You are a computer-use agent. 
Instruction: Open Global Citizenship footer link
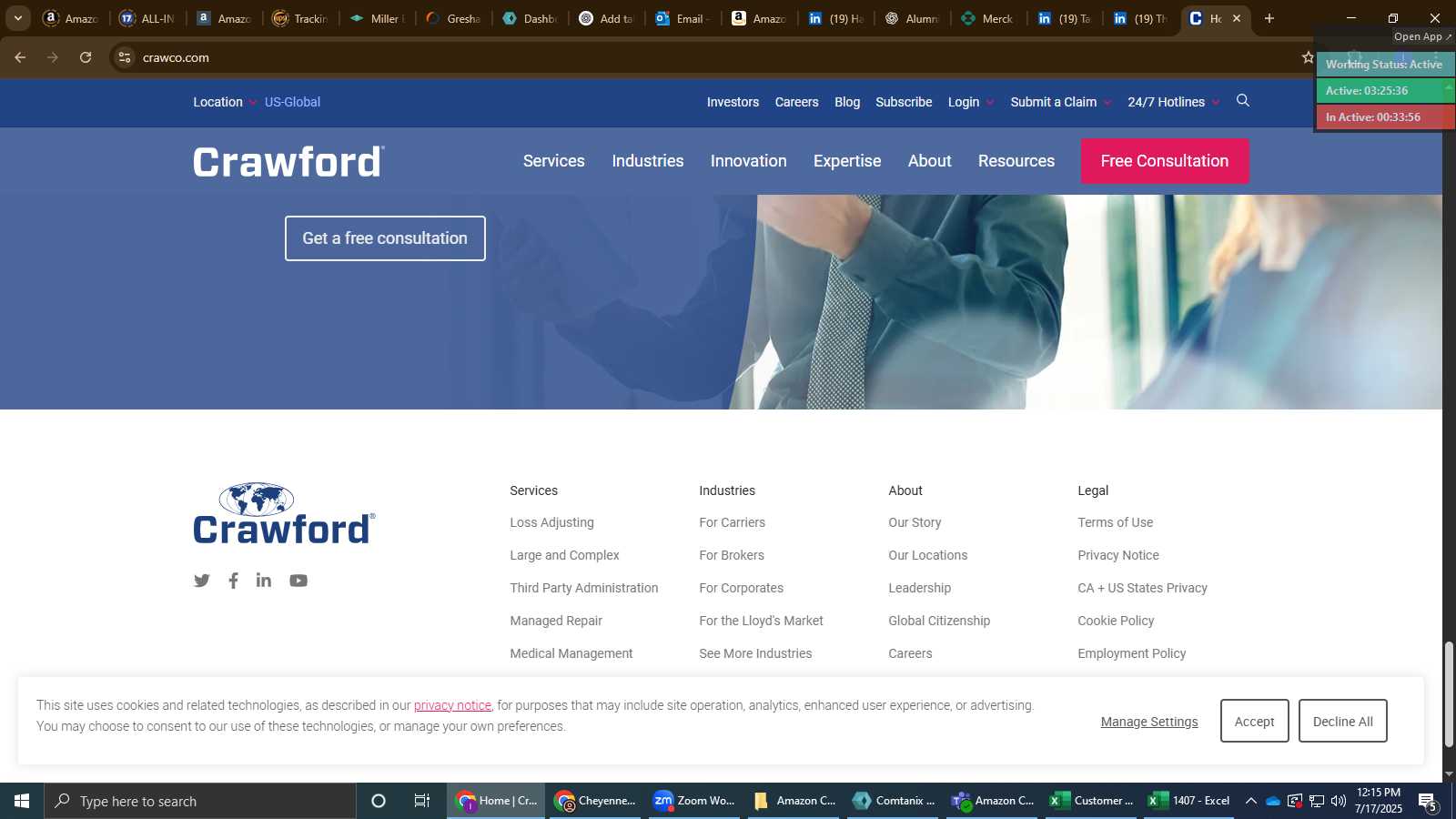point(939,621)
